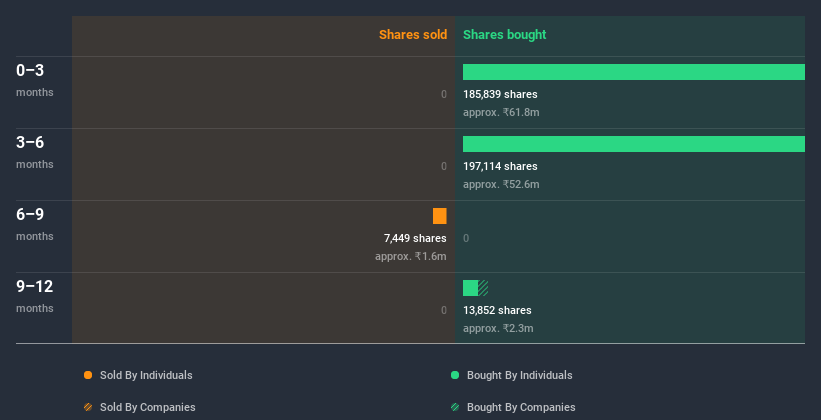Click the Shares bought column header
This screenshot has width=821, height=420.
point(505,35)
